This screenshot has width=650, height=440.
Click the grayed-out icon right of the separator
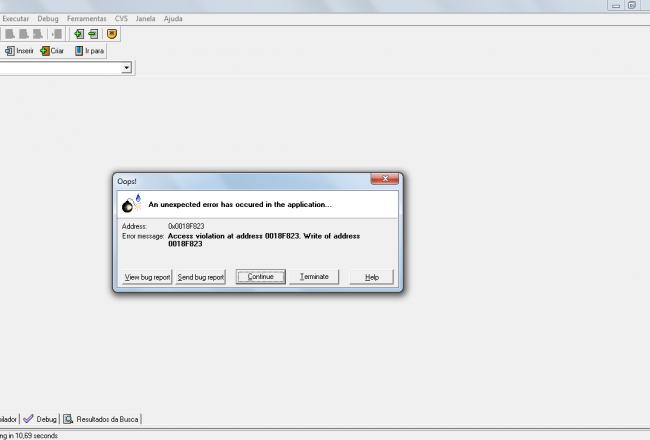pyautogui.click(x=57, y=34)
